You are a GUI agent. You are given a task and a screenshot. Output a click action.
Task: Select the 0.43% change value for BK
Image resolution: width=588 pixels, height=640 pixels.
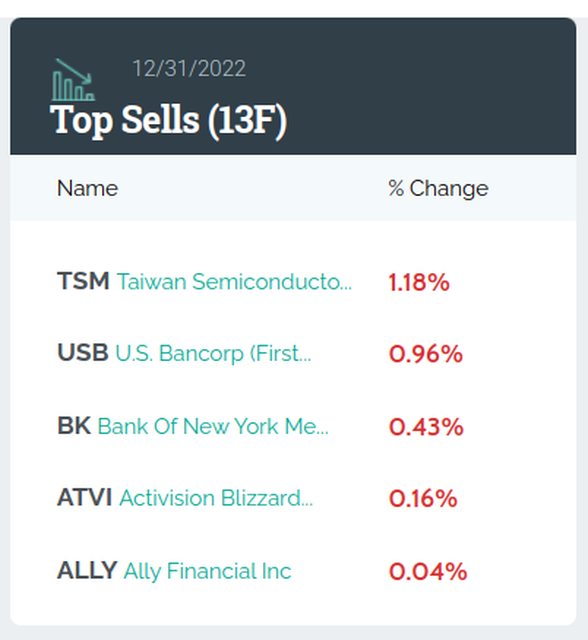[426, 427]
